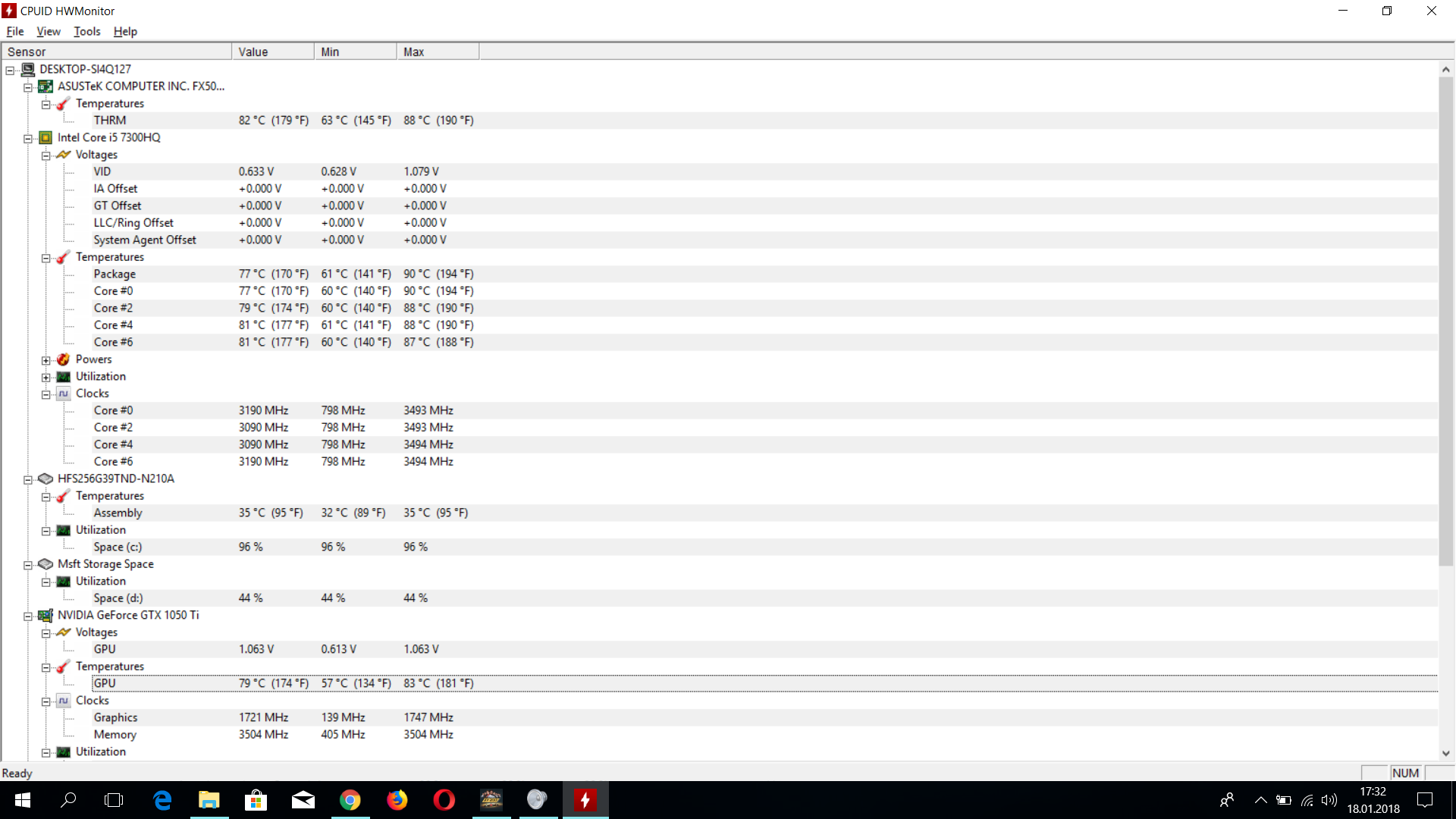Image resolution: width=1456 pixels, height=819 pixels.
Task: Open the Tools menu
Action: [x=86, y=31]
